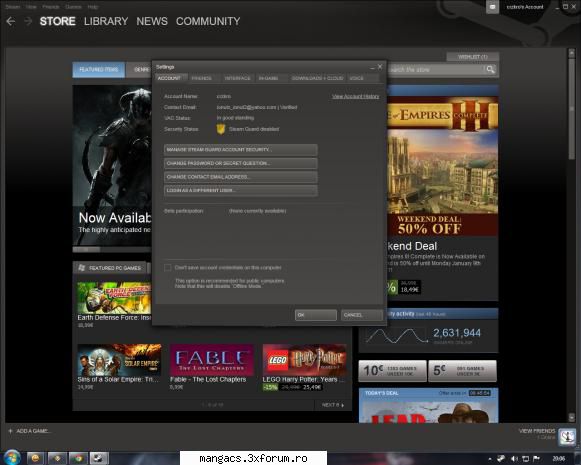Viewport: 581px width, 465px height.
Task: Click the Windows logo in Featured PC Games
Action: tap(82, 268)
